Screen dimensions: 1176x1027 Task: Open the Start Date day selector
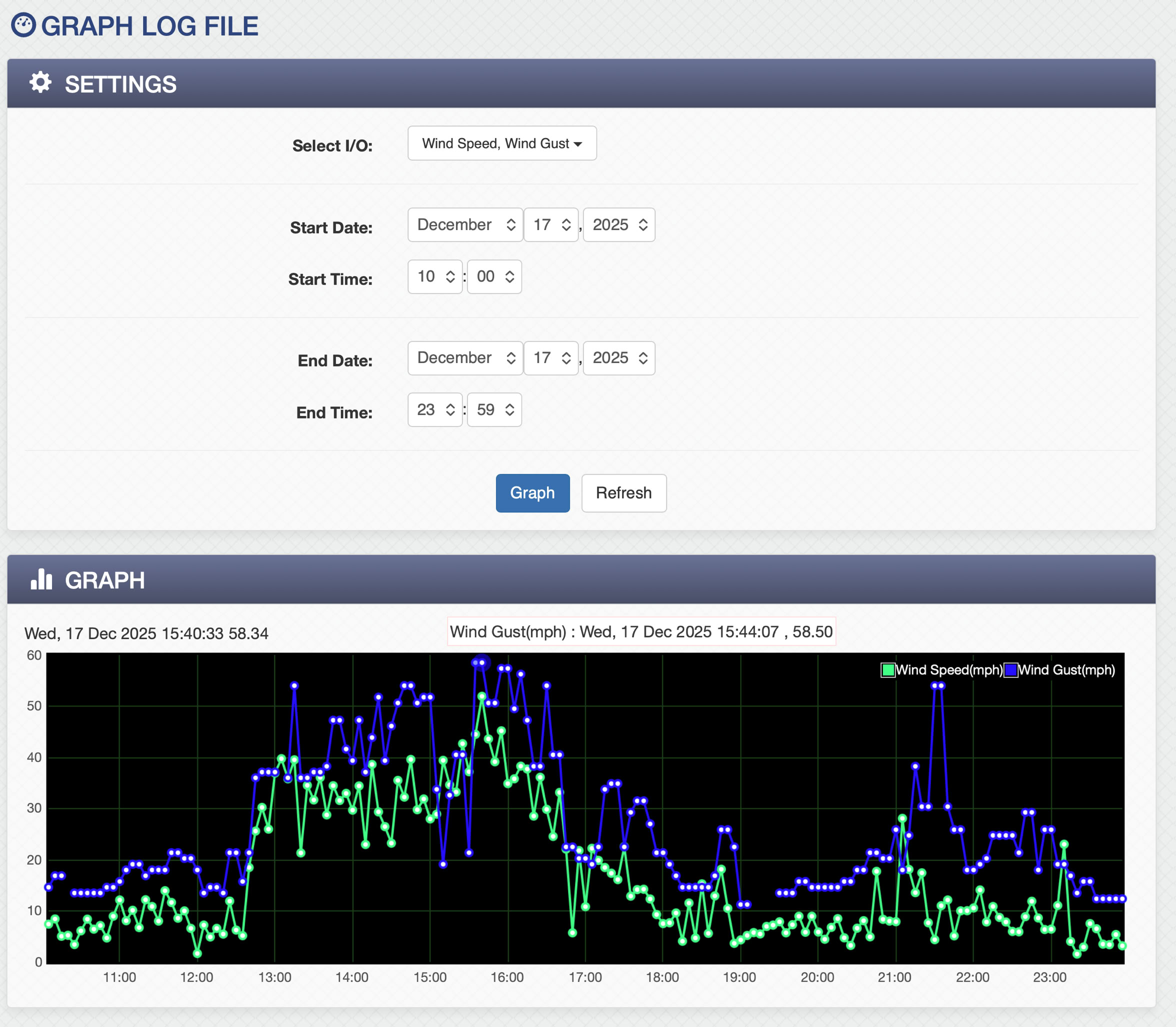tap(550, 224)
